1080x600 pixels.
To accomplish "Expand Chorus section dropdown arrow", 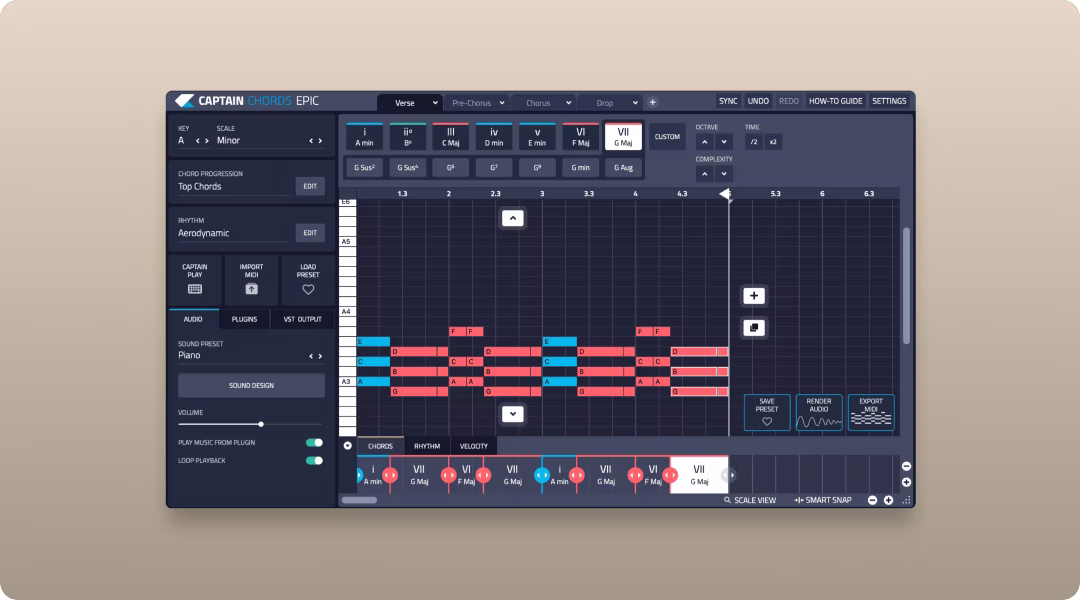I will coord(568,103).
